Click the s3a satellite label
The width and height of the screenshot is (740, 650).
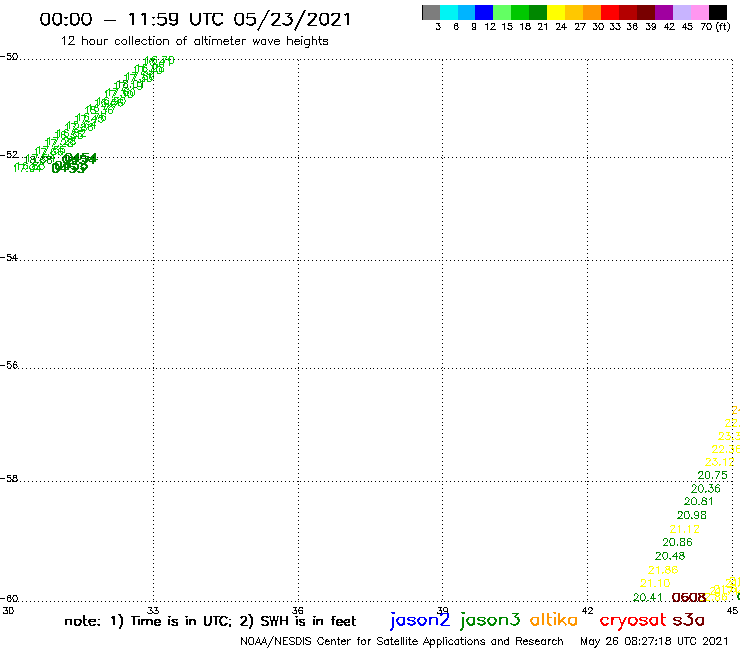click(689, 620)
